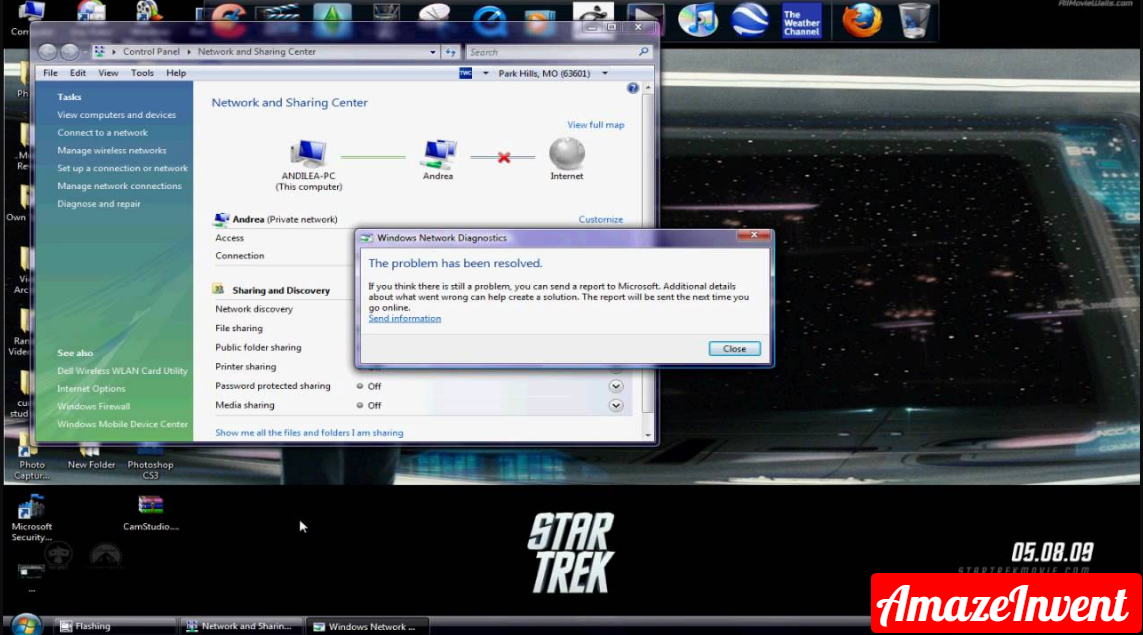This screenshot has width=1143, height=635.
Task: Open the File menu
Action: pos(50,73)
